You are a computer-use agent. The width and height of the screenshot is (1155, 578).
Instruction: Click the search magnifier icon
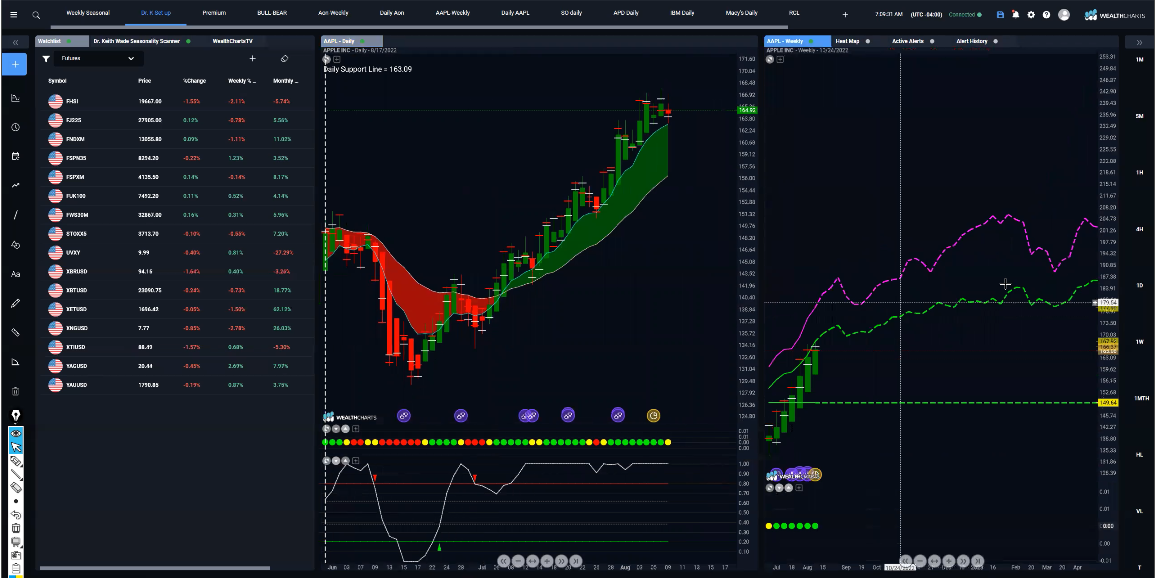[36, 14]
